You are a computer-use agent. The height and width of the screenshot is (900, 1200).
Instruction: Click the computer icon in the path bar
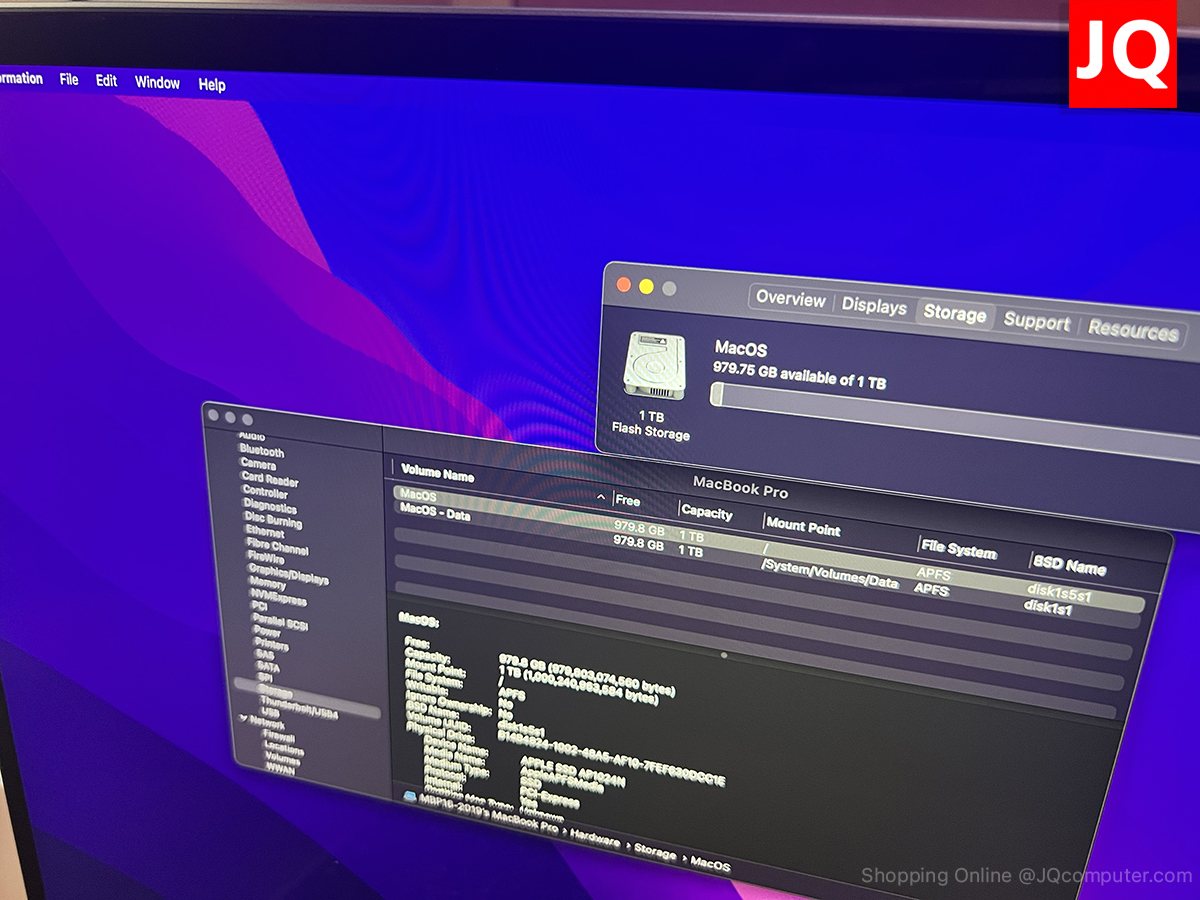coord(411,795)
